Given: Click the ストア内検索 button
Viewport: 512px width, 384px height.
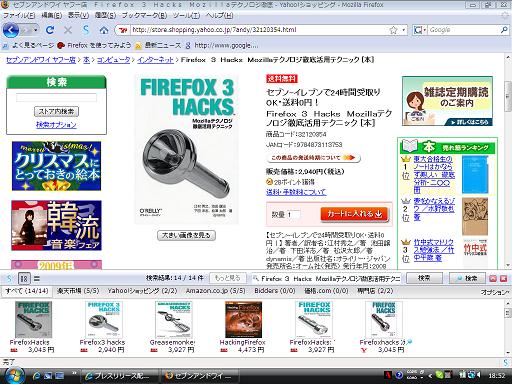Looking at the screenshot, I should [56, 111].
